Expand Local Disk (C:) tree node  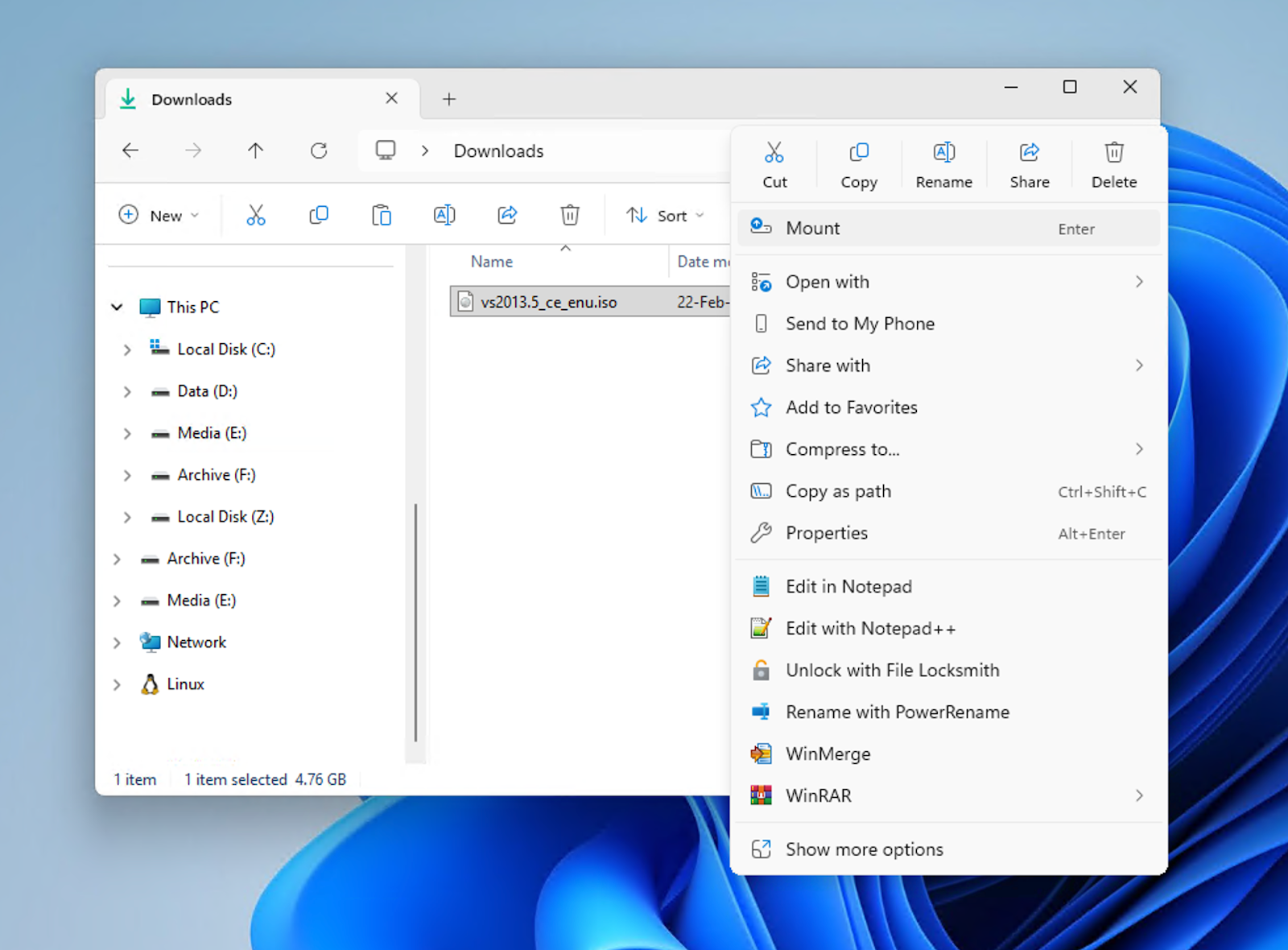(x=127, y=349)
